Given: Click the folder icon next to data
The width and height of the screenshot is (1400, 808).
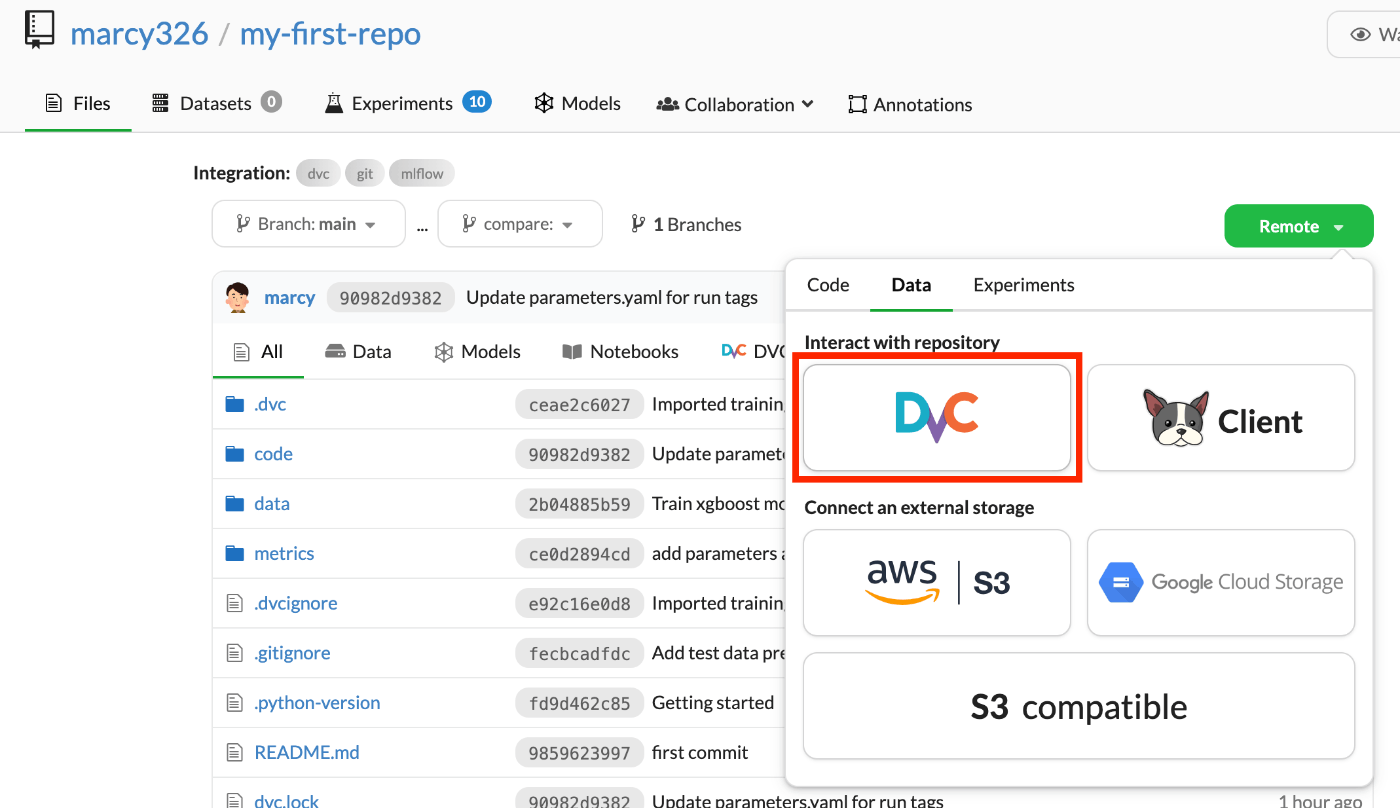Looking at the screenshot, I should (x=235, y=503).
